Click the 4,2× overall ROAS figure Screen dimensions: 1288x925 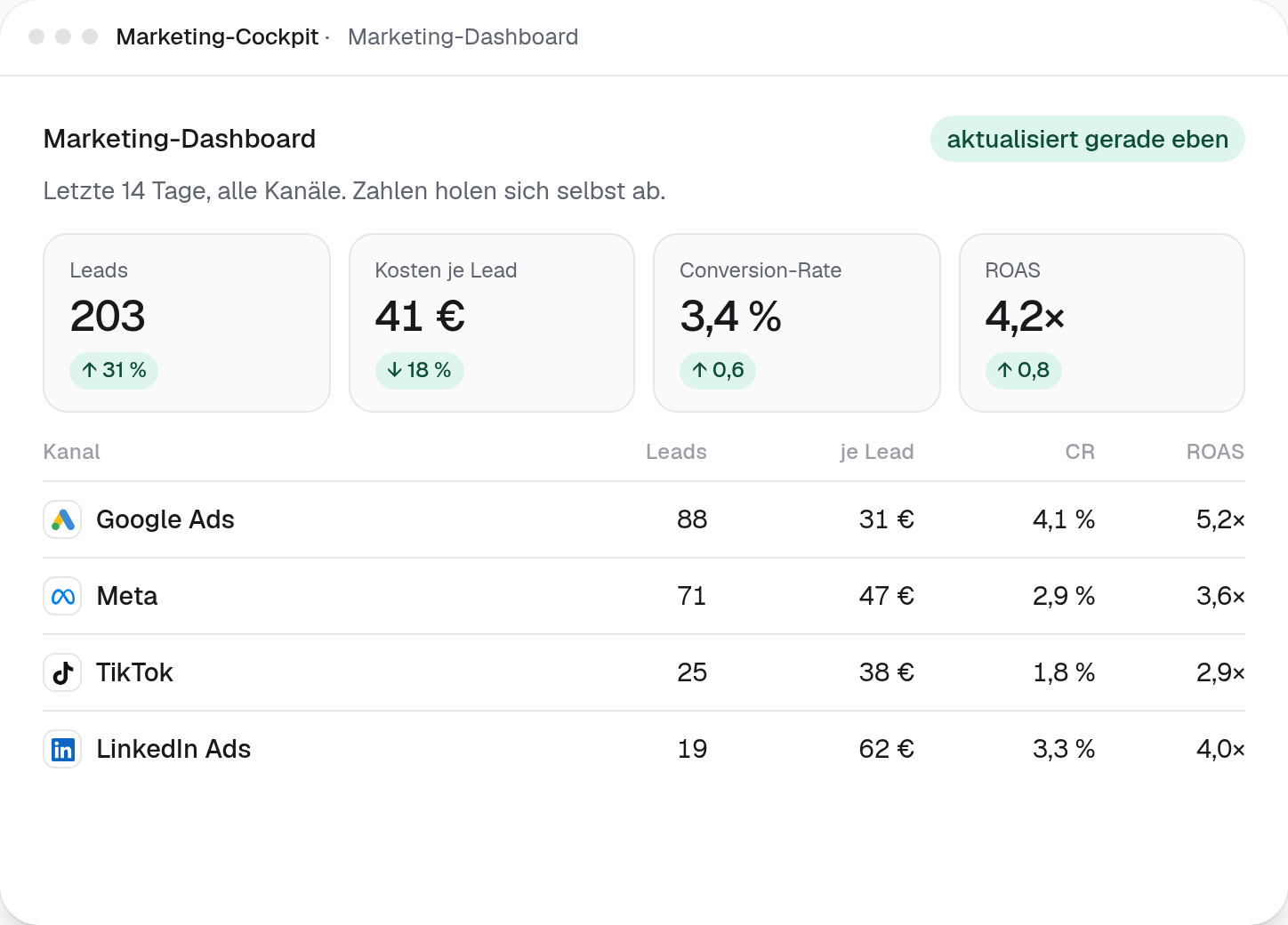[1025, 317]
